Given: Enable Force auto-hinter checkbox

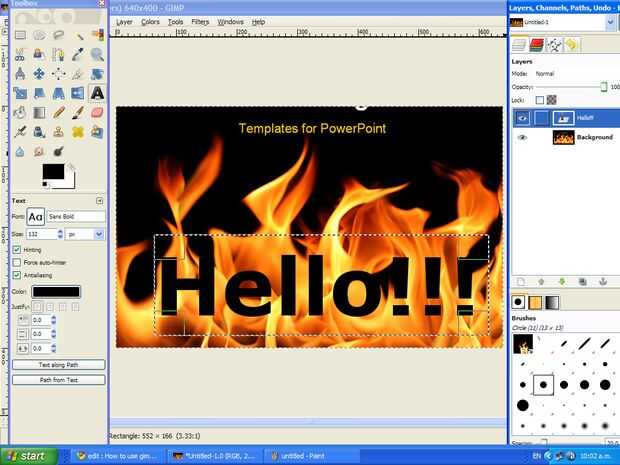Looking at the screenshot, I should pyautogui.click(x=17, y=262).
